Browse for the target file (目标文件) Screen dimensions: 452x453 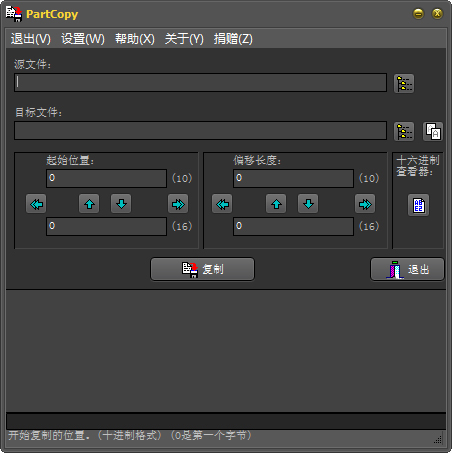coord(404,131)
